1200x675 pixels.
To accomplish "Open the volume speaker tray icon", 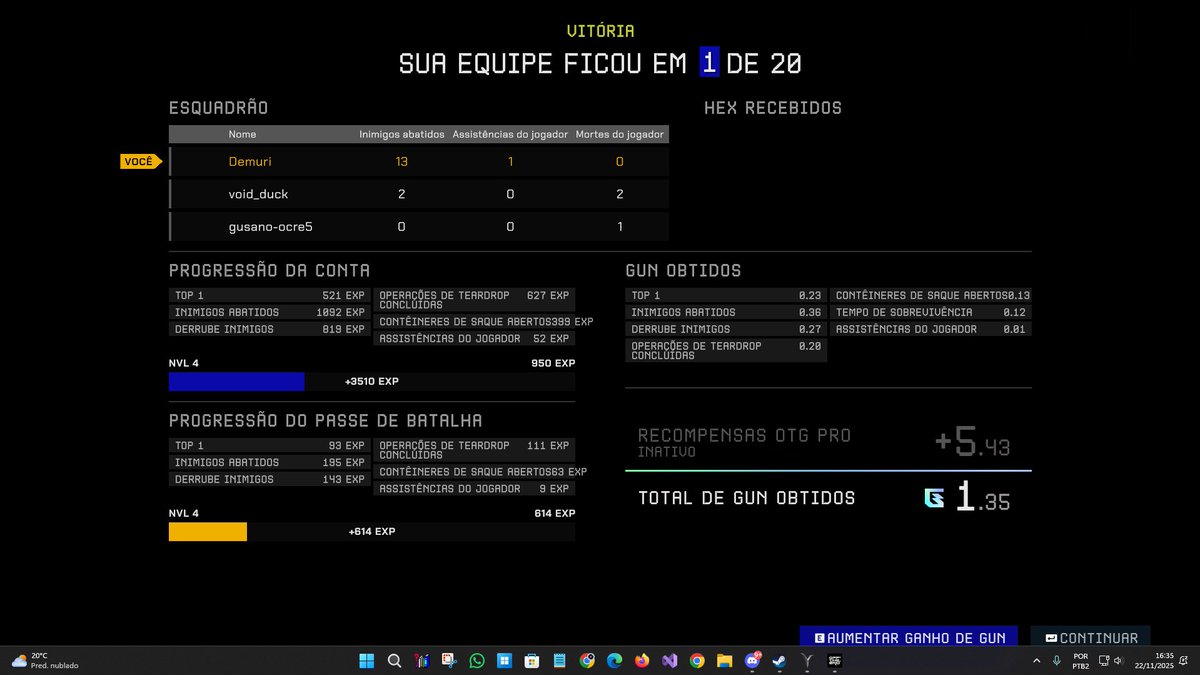I will pyautogui.click(x=1118, y=660).
